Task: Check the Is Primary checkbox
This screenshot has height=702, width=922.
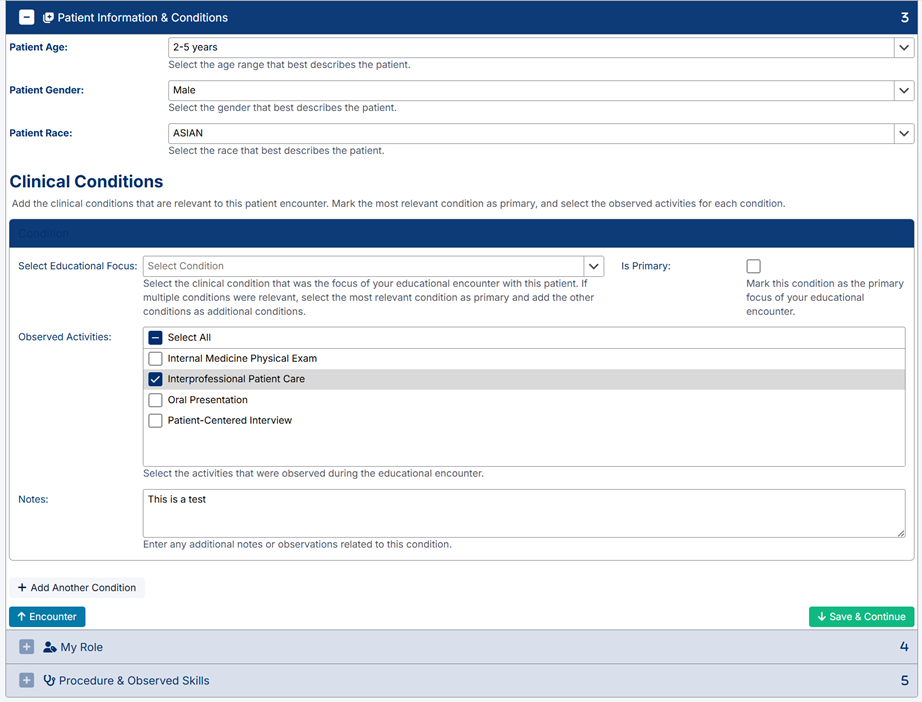Action: pos(753,266)
